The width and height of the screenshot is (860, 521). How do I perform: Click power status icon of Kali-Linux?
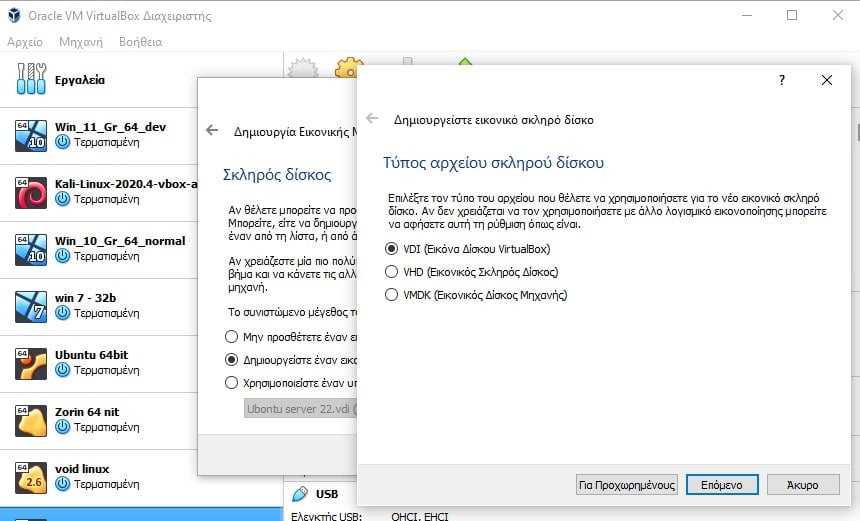tap(63, 200)
